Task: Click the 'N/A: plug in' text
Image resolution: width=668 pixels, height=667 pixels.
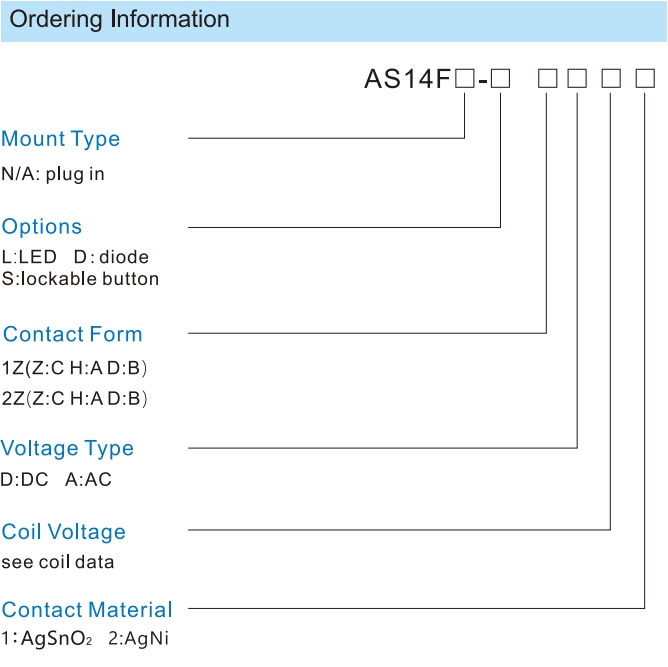Action: click(x=53, y=174)
